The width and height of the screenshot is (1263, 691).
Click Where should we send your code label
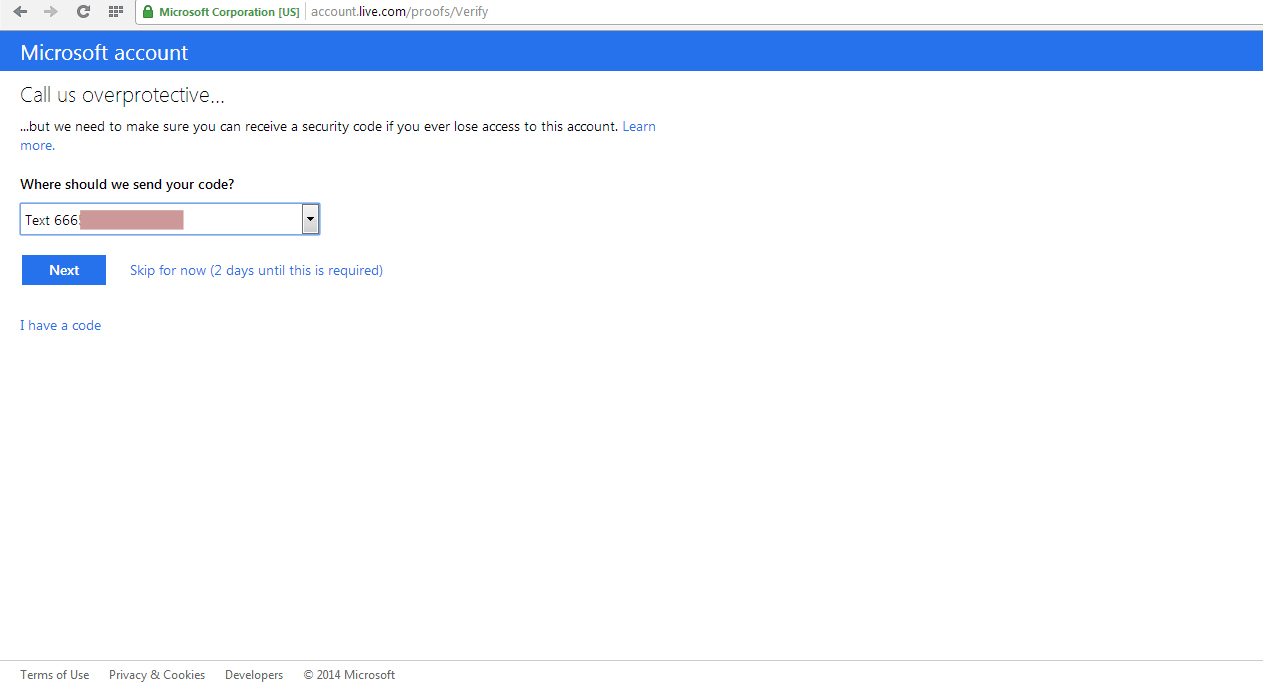click(x=127, y=185)
